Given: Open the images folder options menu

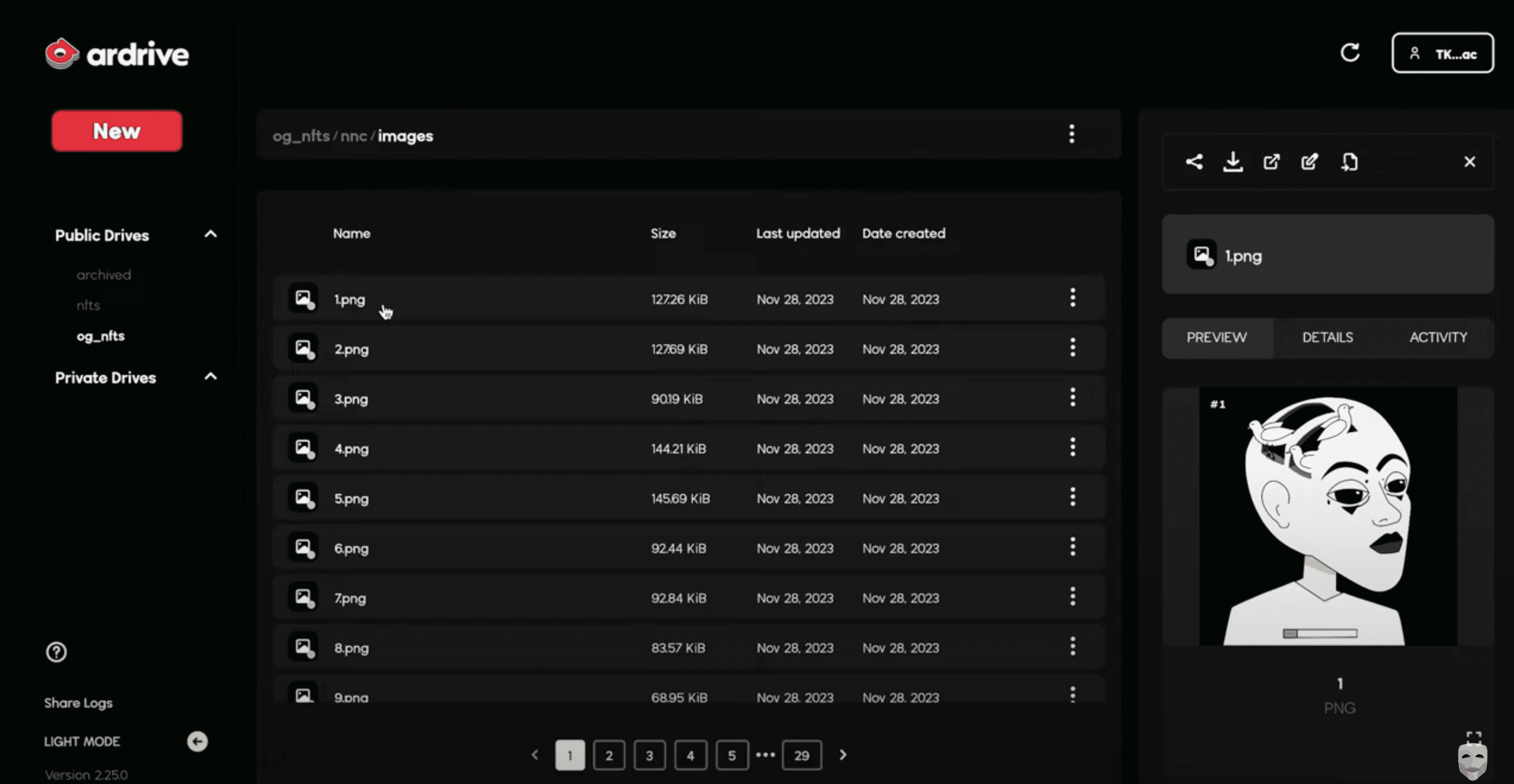Looking at the screenshot, I should tap(1072, 134).
